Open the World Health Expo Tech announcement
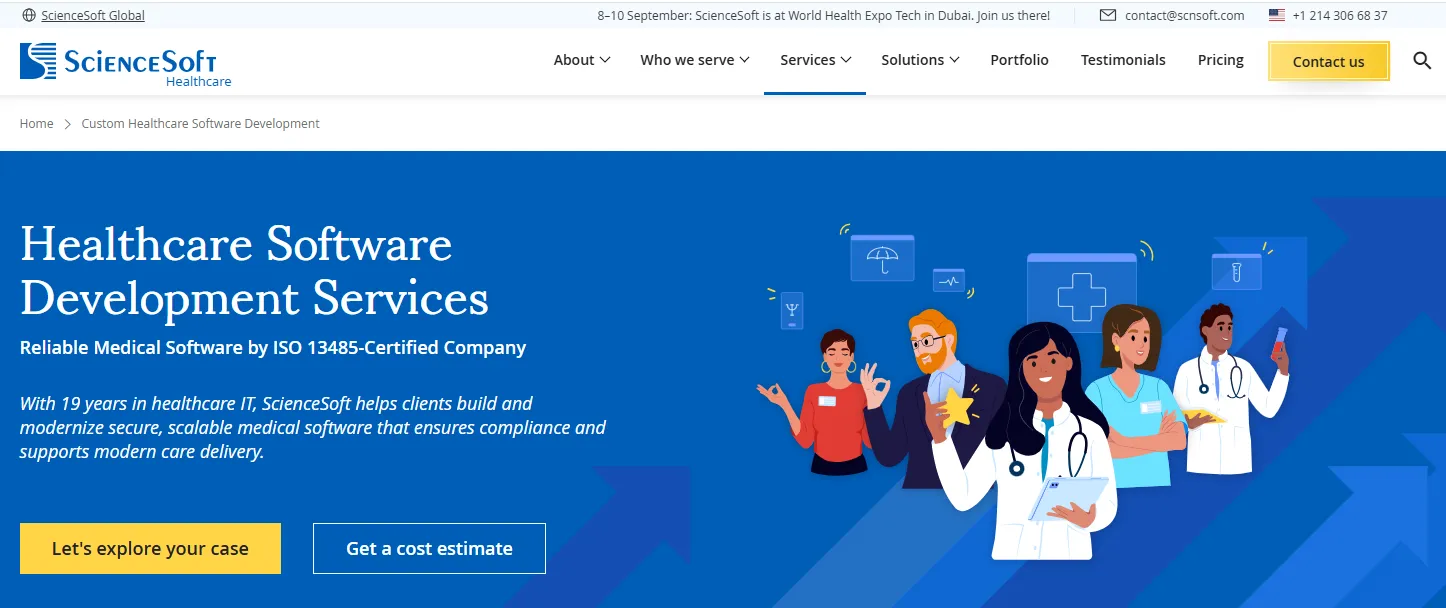This screenshot has height=608, width=1446. coord(823,15)
